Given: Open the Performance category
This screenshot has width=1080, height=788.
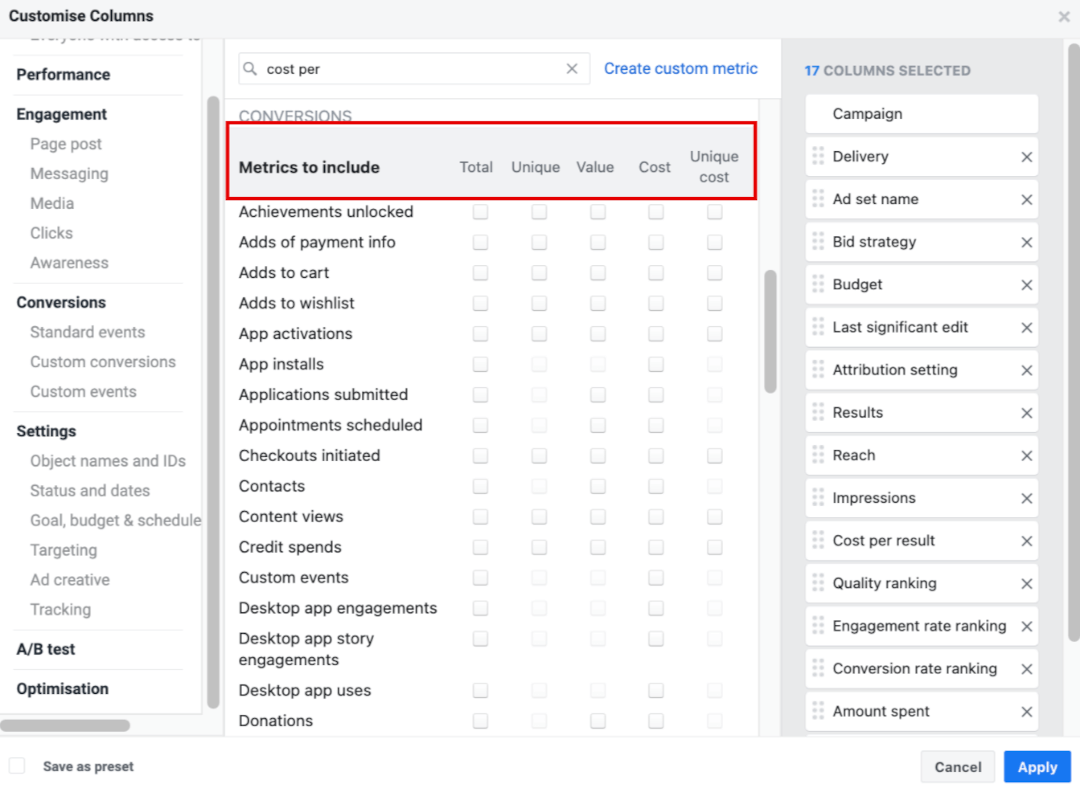Looking at the screenshot, I should click(63, 74).
